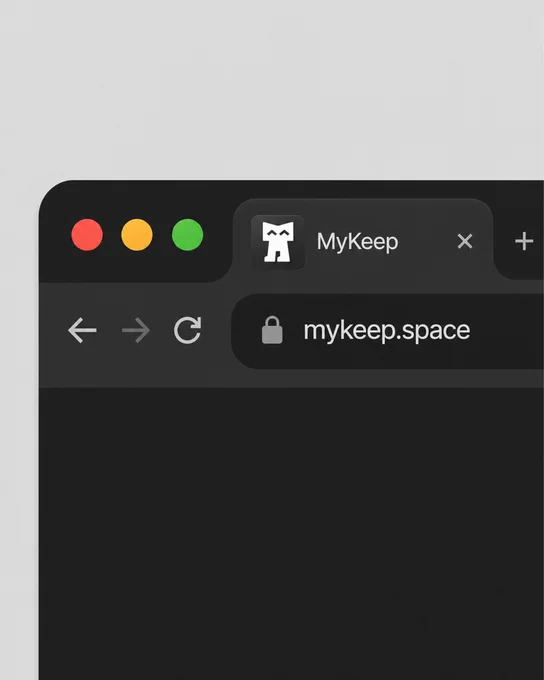Screen dimensions: 544x680
Task: Focus the mykeep.space address bar
Action: (x=387, y=331)
